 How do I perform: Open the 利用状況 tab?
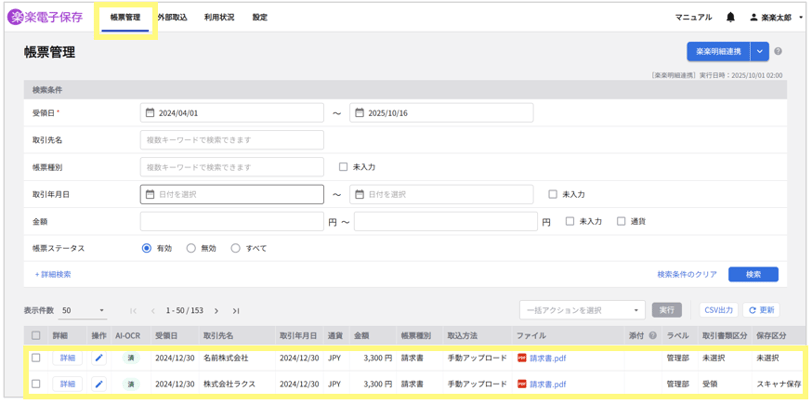pos(219,18)
